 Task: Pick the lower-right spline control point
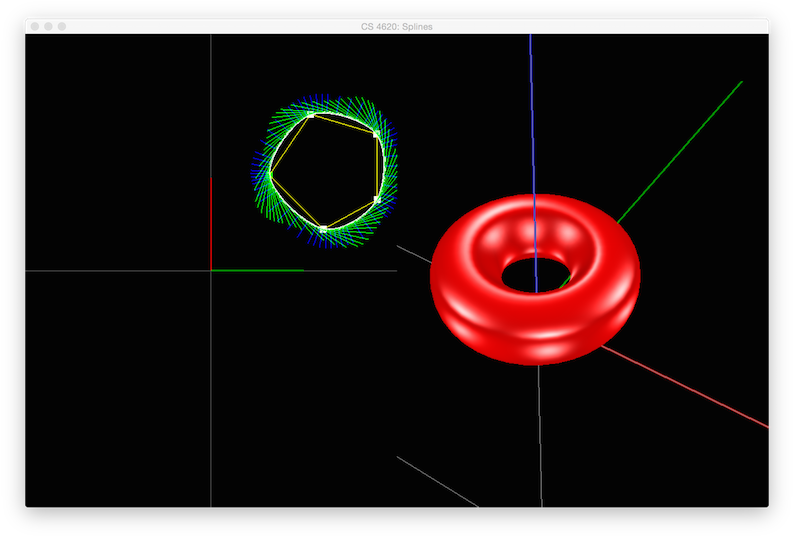click(x=377, y=200)
